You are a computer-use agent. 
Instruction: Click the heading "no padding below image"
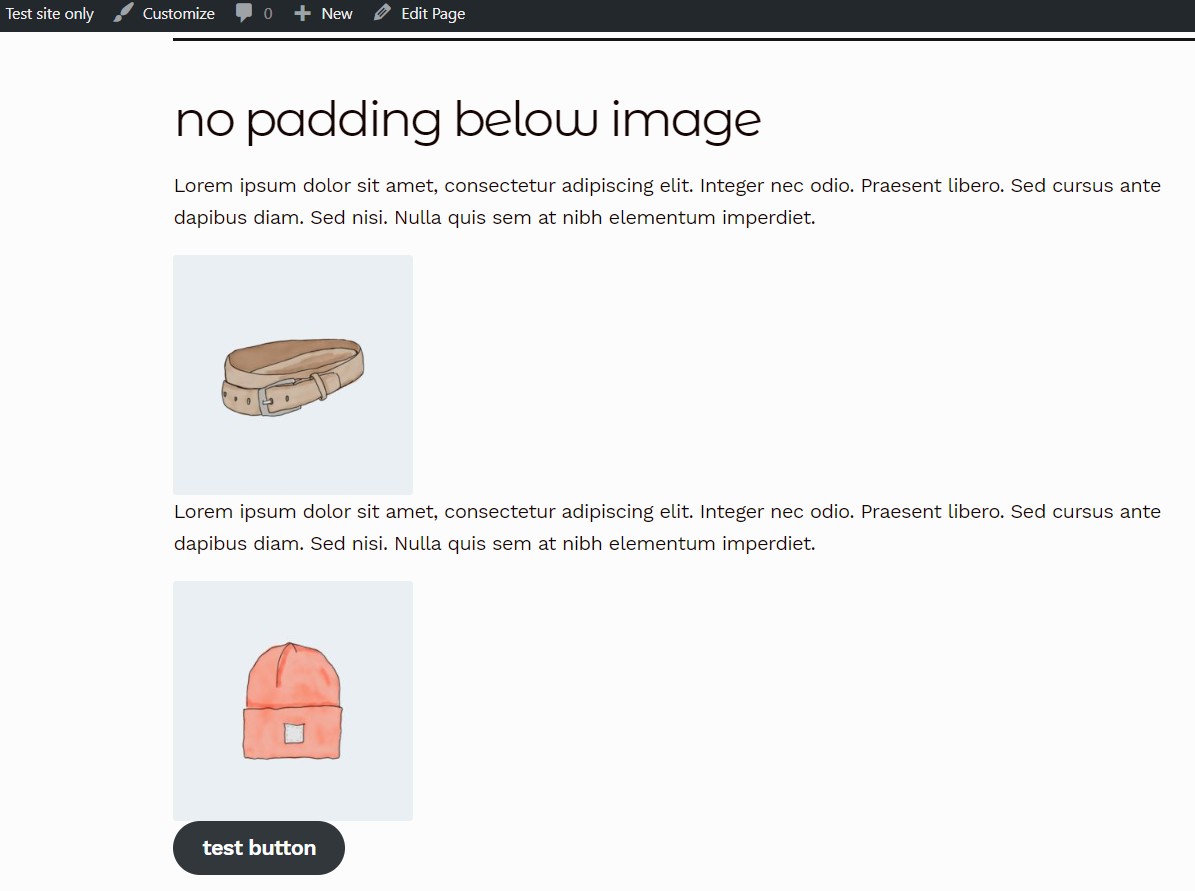tap(466, 120)
